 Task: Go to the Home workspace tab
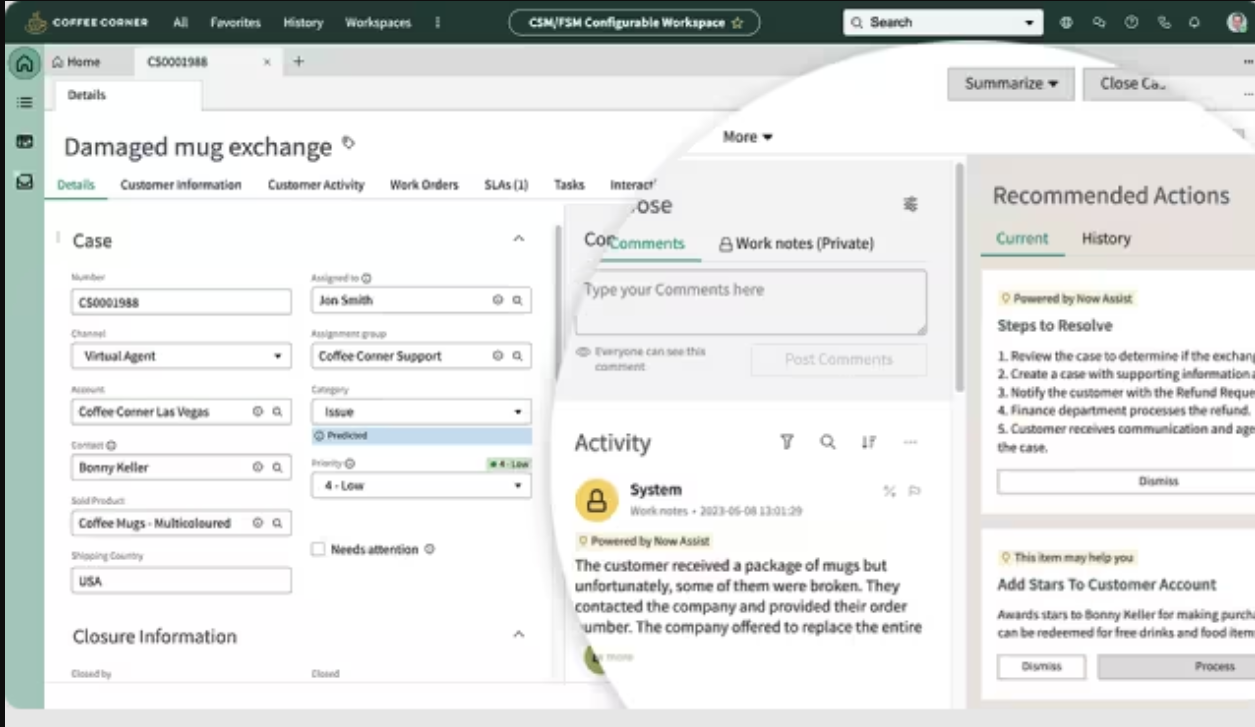(x=76, y=62)
